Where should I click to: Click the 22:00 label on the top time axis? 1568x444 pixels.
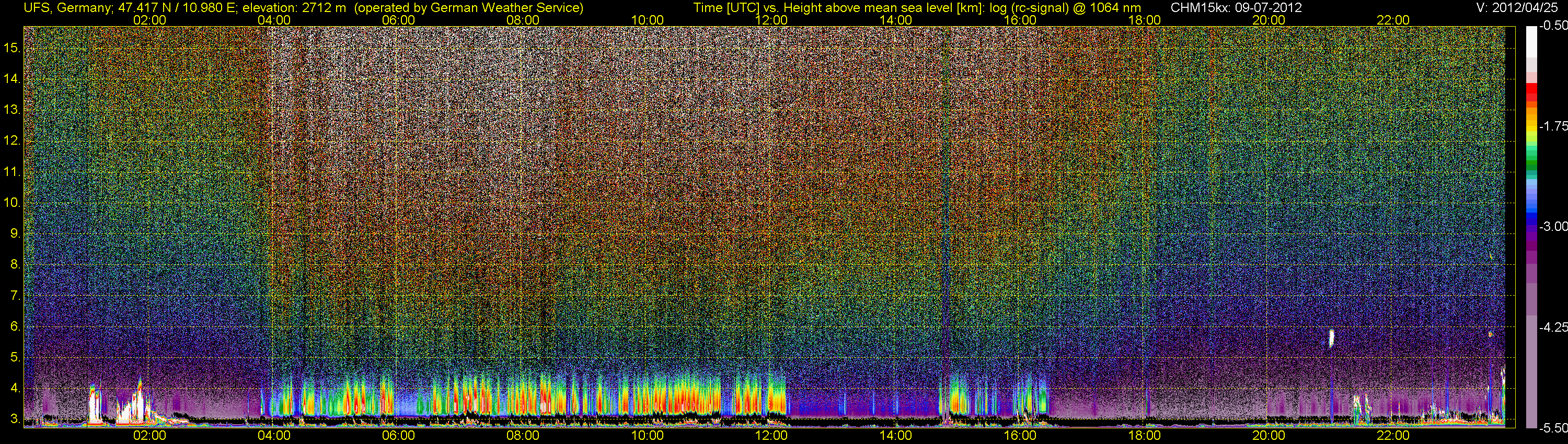1393,20
